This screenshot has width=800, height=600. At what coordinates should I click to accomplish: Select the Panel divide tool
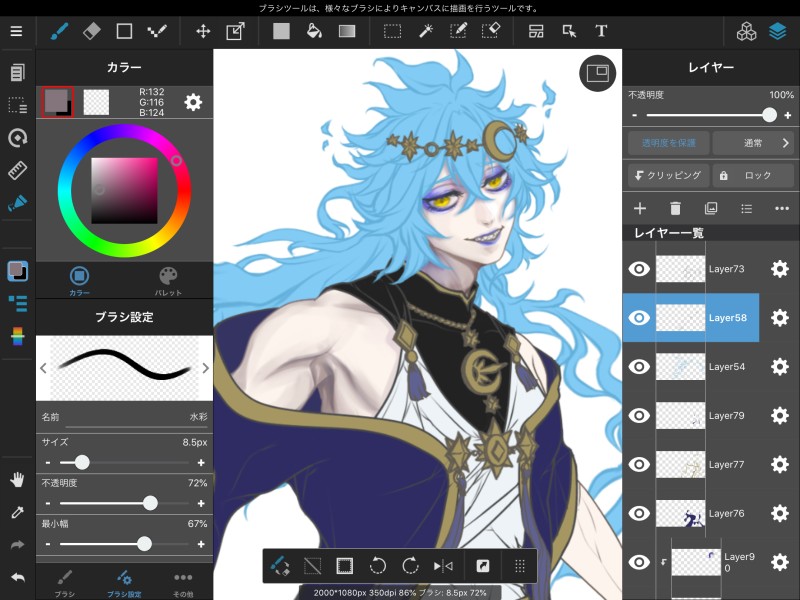click(x=536, y=31)
